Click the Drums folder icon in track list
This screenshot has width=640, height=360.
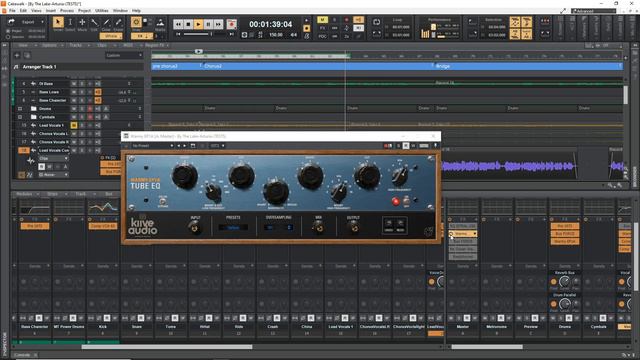(x=34, y=109)
